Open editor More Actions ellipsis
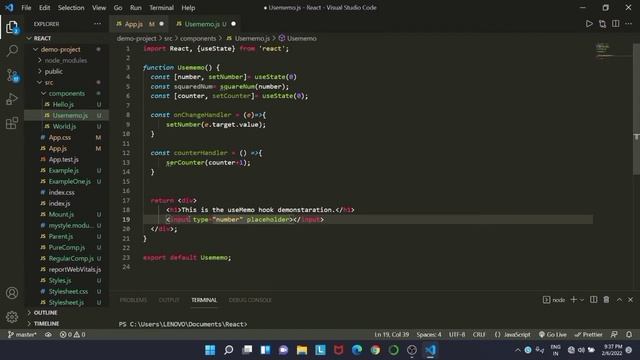640x360 pixels. pos(629,24)
